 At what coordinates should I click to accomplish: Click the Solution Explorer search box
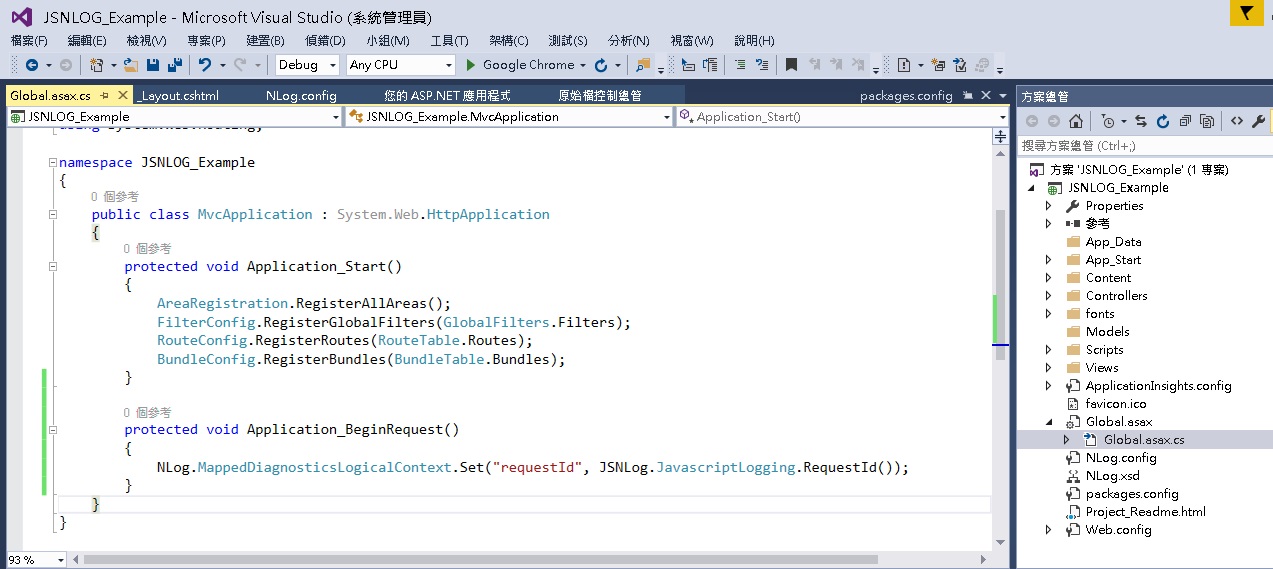point(1144,146)
